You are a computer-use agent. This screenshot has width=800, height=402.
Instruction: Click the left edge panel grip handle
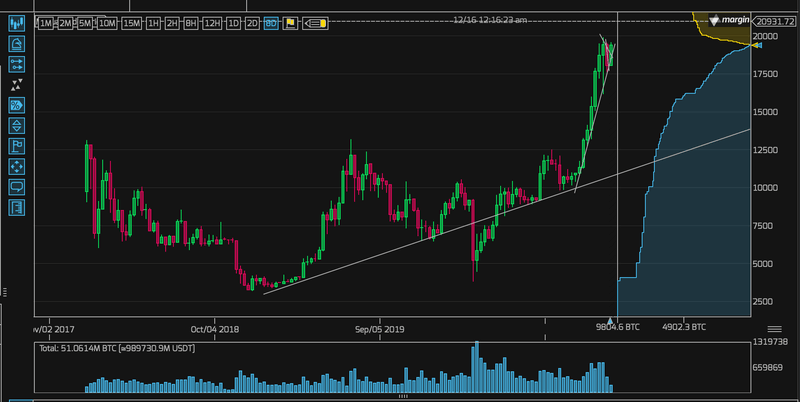(5, 292)
